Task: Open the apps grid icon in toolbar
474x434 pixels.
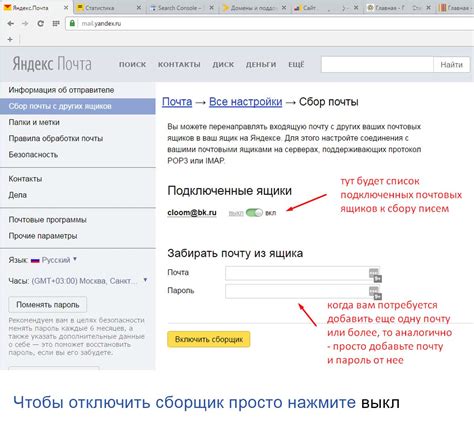Action: (x=56, y=24)
